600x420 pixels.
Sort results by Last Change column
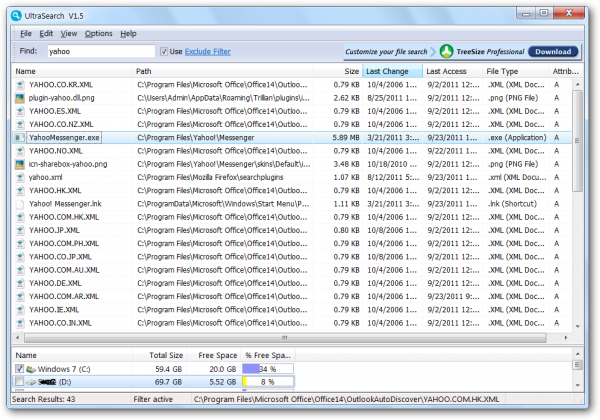click(393, 71)
